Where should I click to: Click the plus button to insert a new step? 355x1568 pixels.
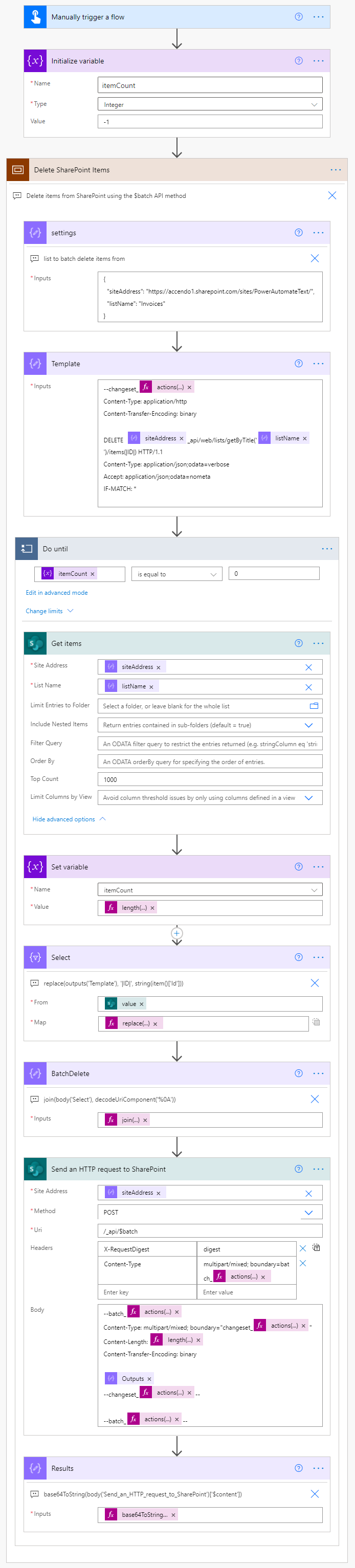tap(176, 933)
